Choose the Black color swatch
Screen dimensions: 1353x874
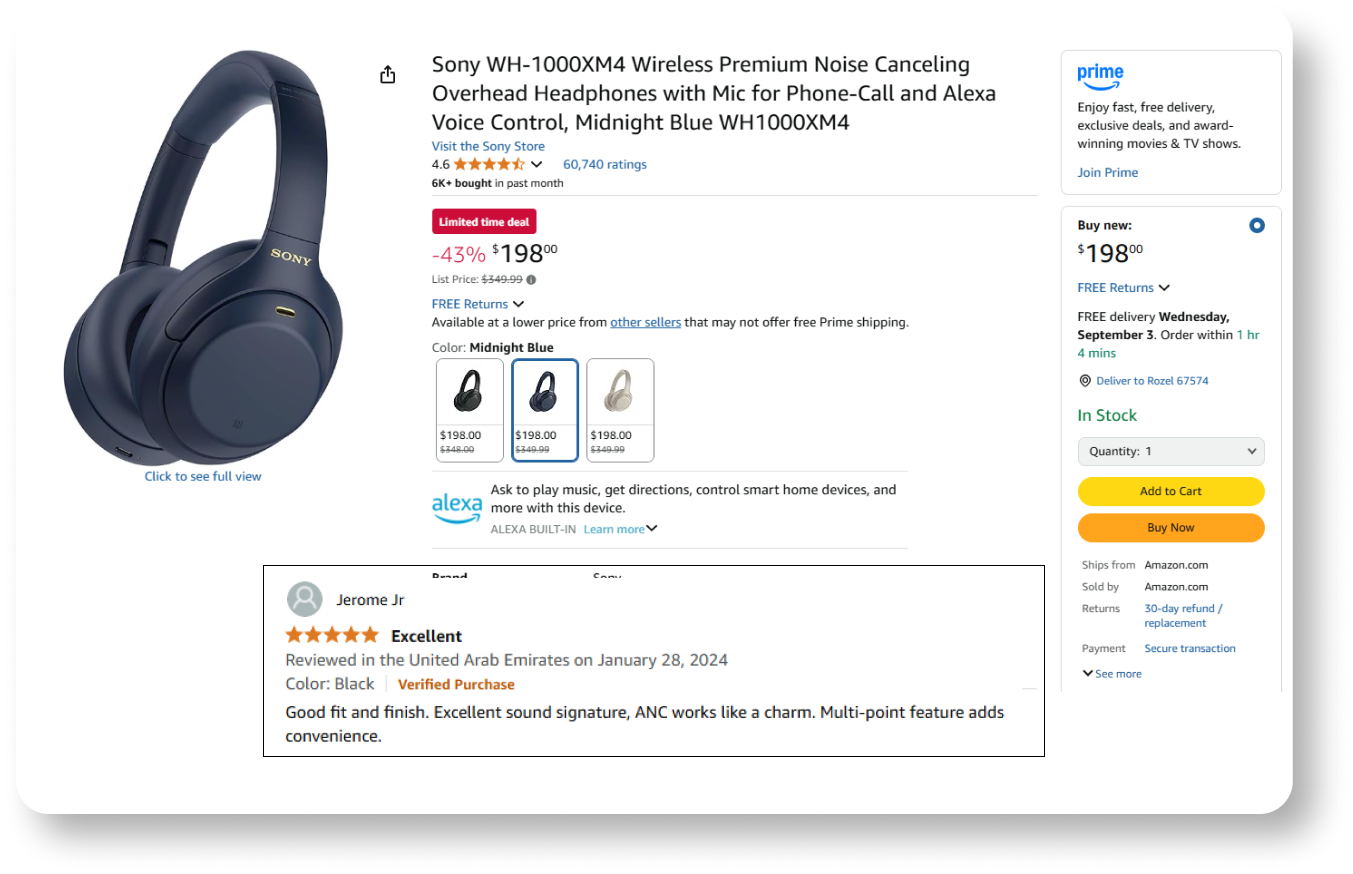[470, 410]
